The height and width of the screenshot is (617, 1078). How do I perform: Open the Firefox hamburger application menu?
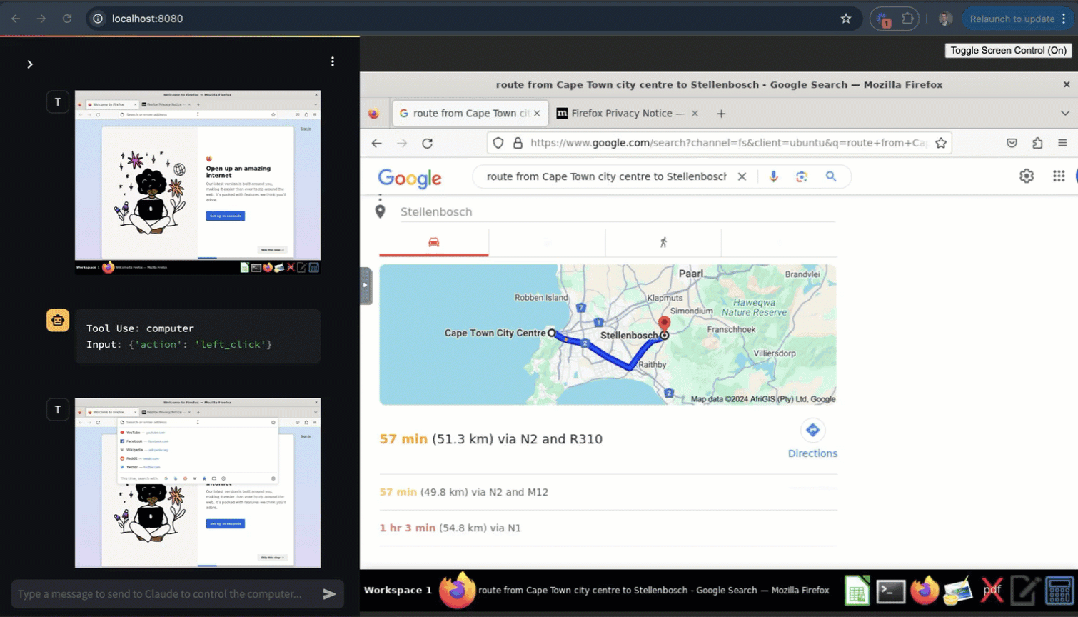tap(1064, 143)
